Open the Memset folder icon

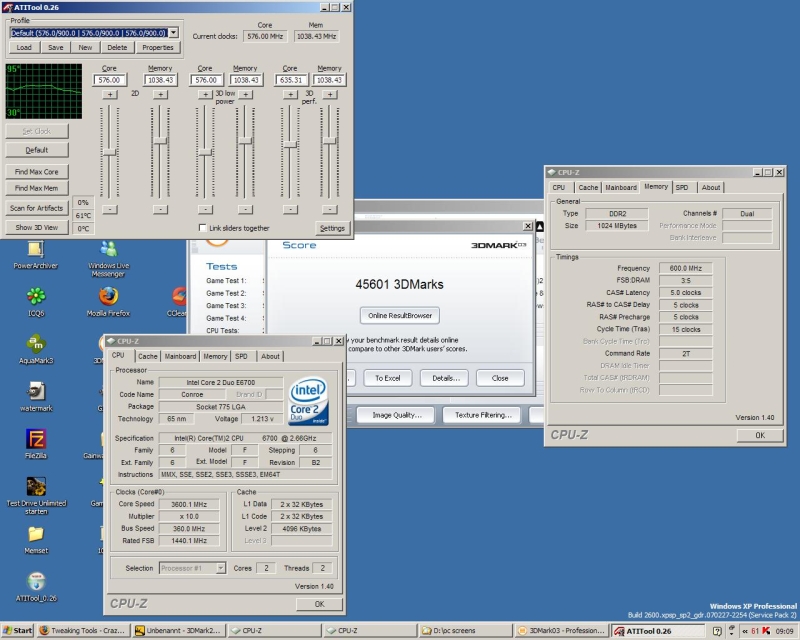click(x=36, y=538)
